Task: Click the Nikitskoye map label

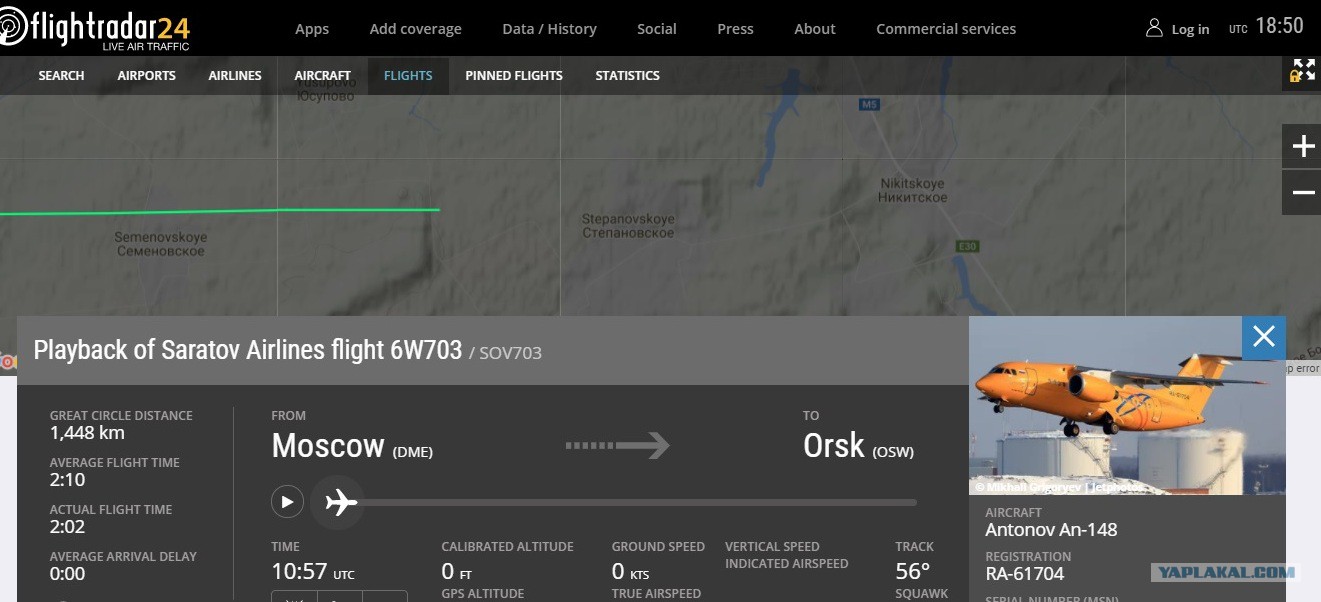Action: [x=912, y=190]
